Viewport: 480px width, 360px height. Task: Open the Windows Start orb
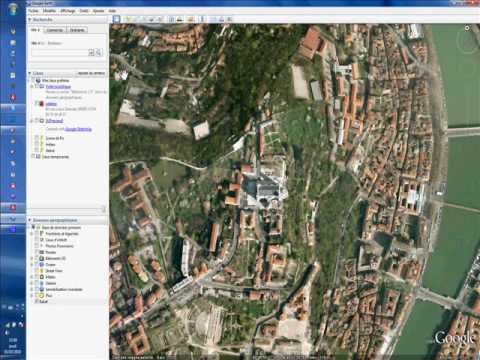(12, 9)
